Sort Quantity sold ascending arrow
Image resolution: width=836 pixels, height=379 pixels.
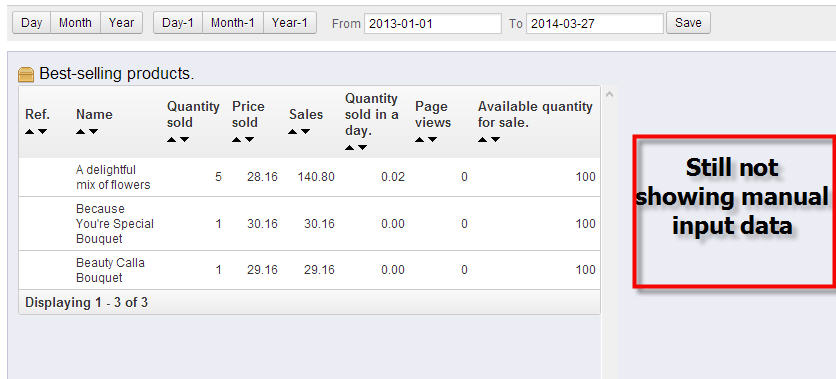click(x=172, y=140)
